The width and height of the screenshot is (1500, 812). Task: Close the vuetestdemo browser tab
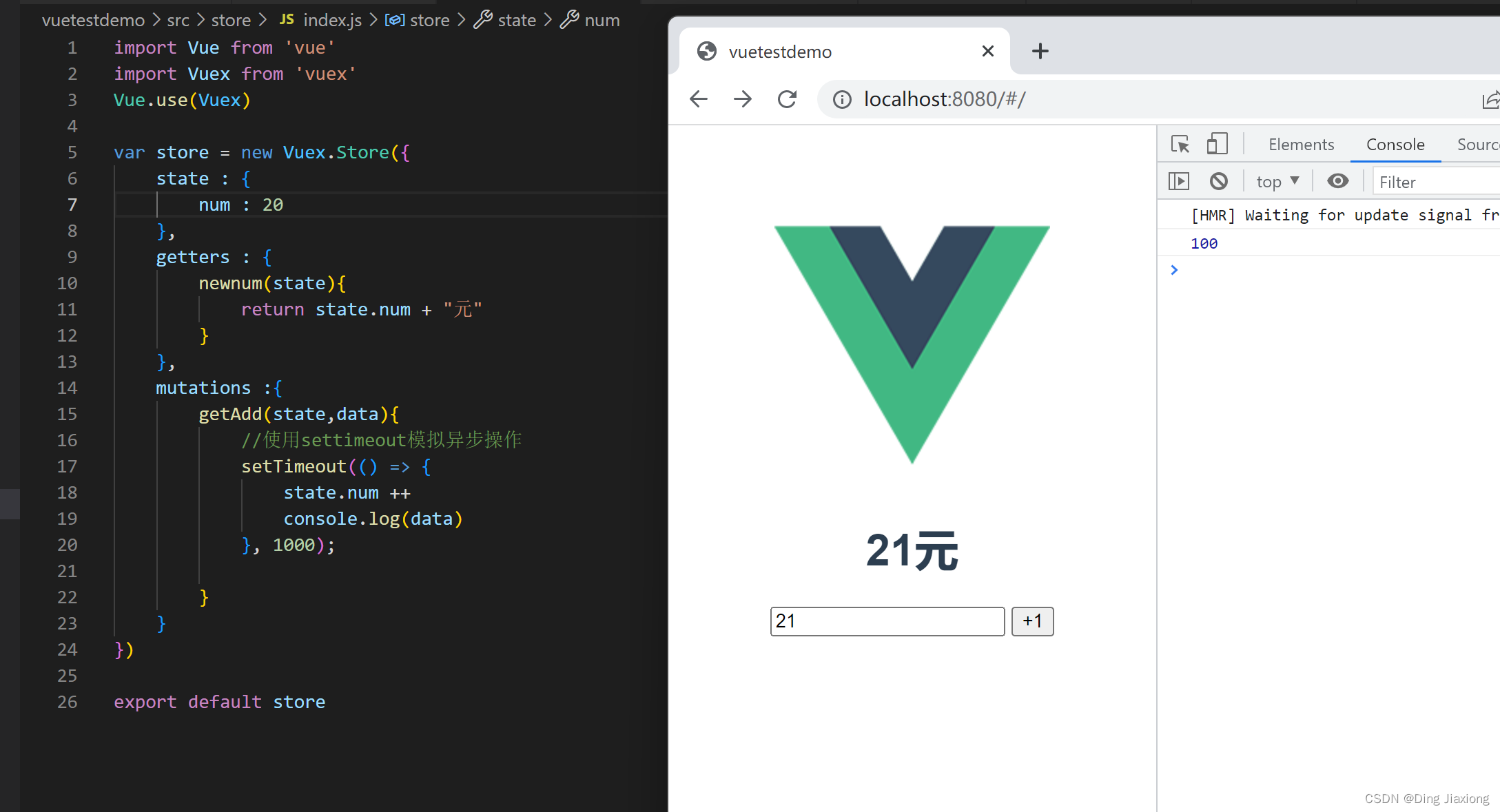point(987,51)
